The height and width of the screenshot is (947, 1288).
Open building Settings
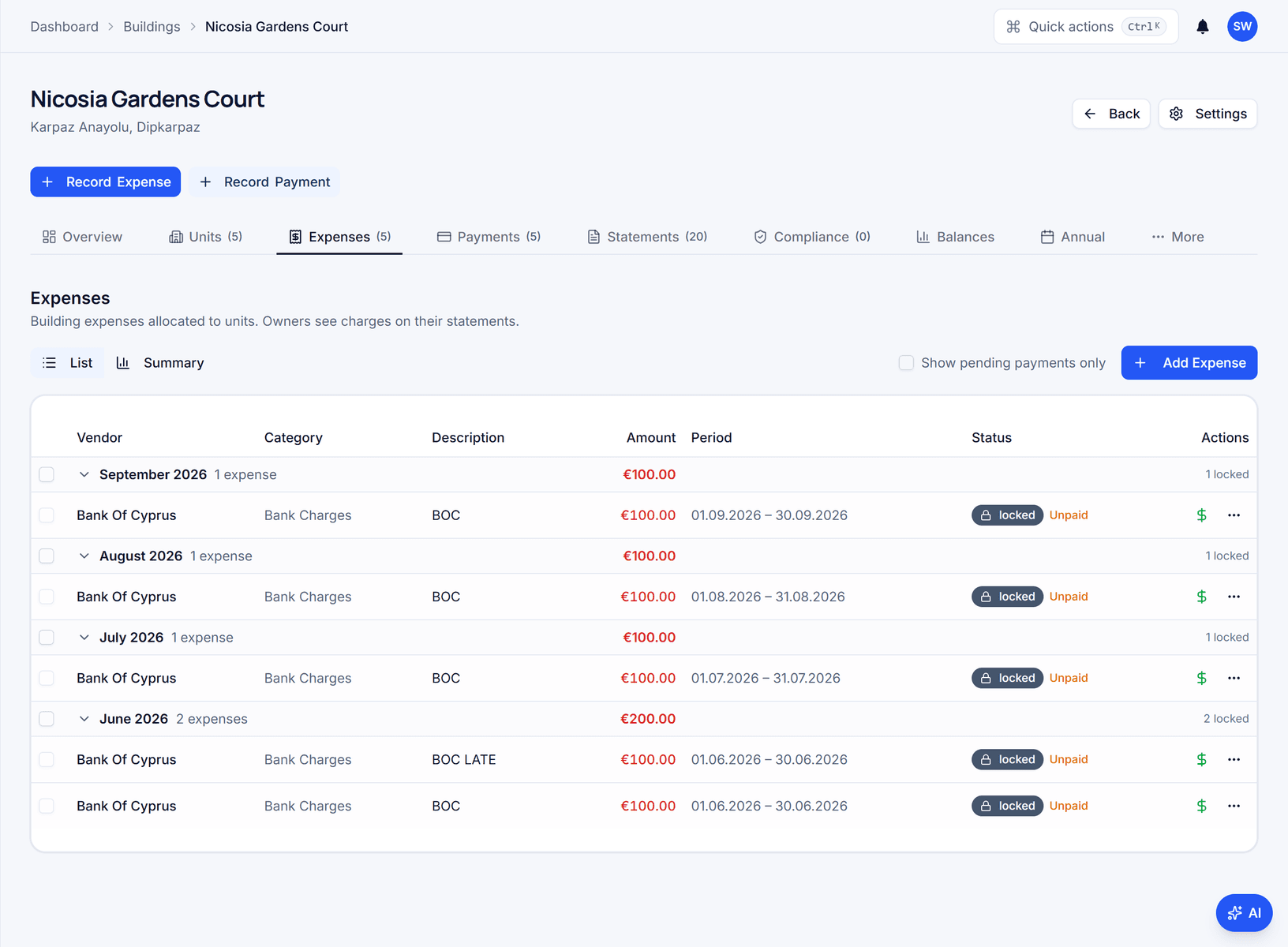point(1207,114)
